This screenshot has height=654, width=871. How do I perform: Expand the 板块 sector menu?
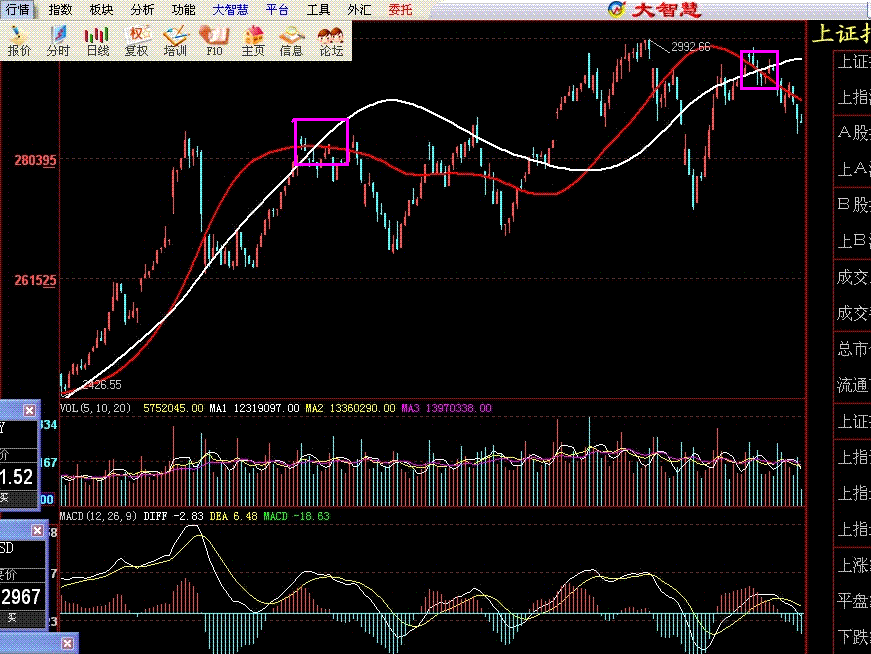(101, 9)
